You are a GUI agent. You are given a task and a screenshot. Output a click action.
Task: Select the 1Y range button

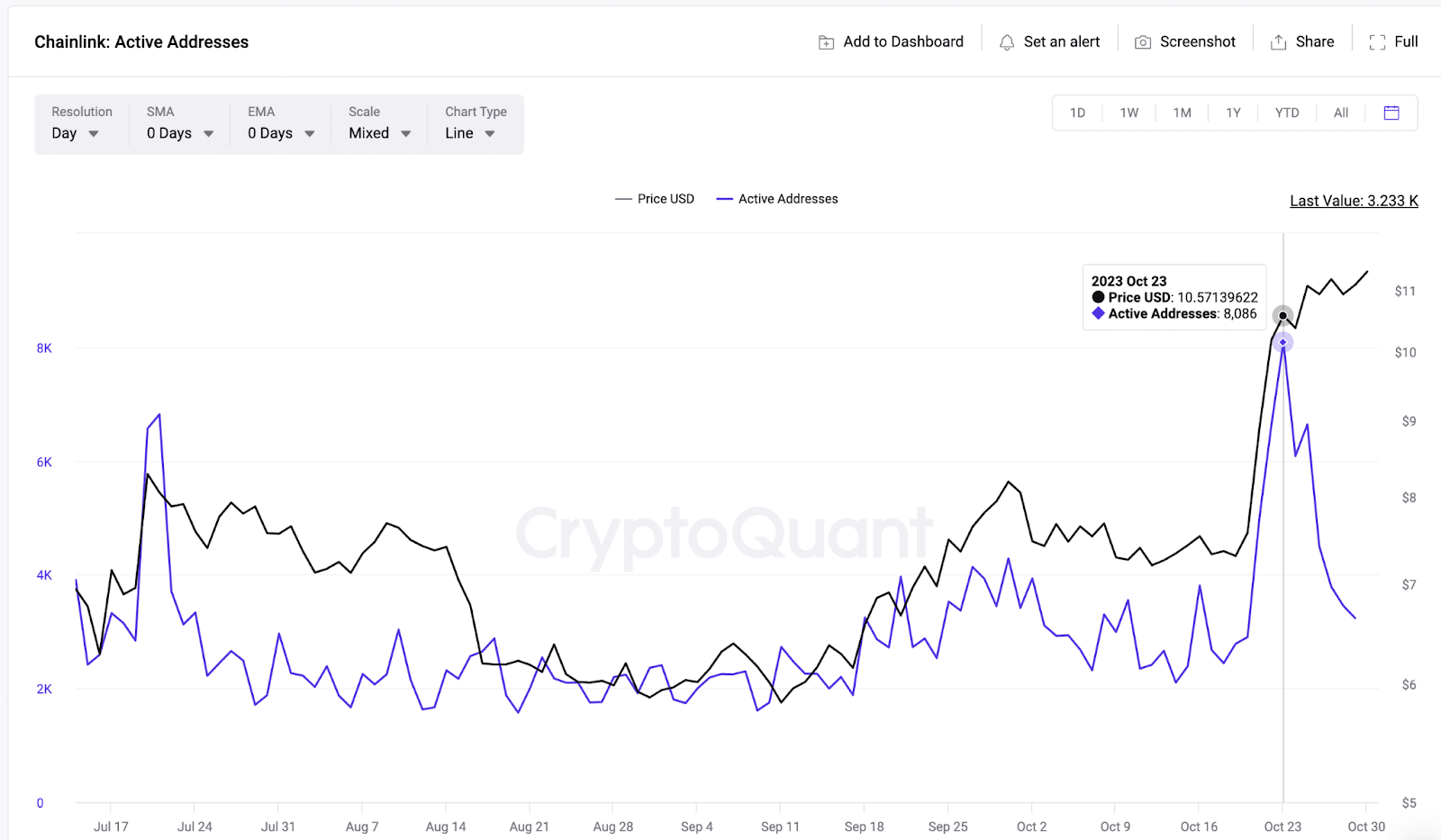pyautogui.click(x=1234, y=113)
